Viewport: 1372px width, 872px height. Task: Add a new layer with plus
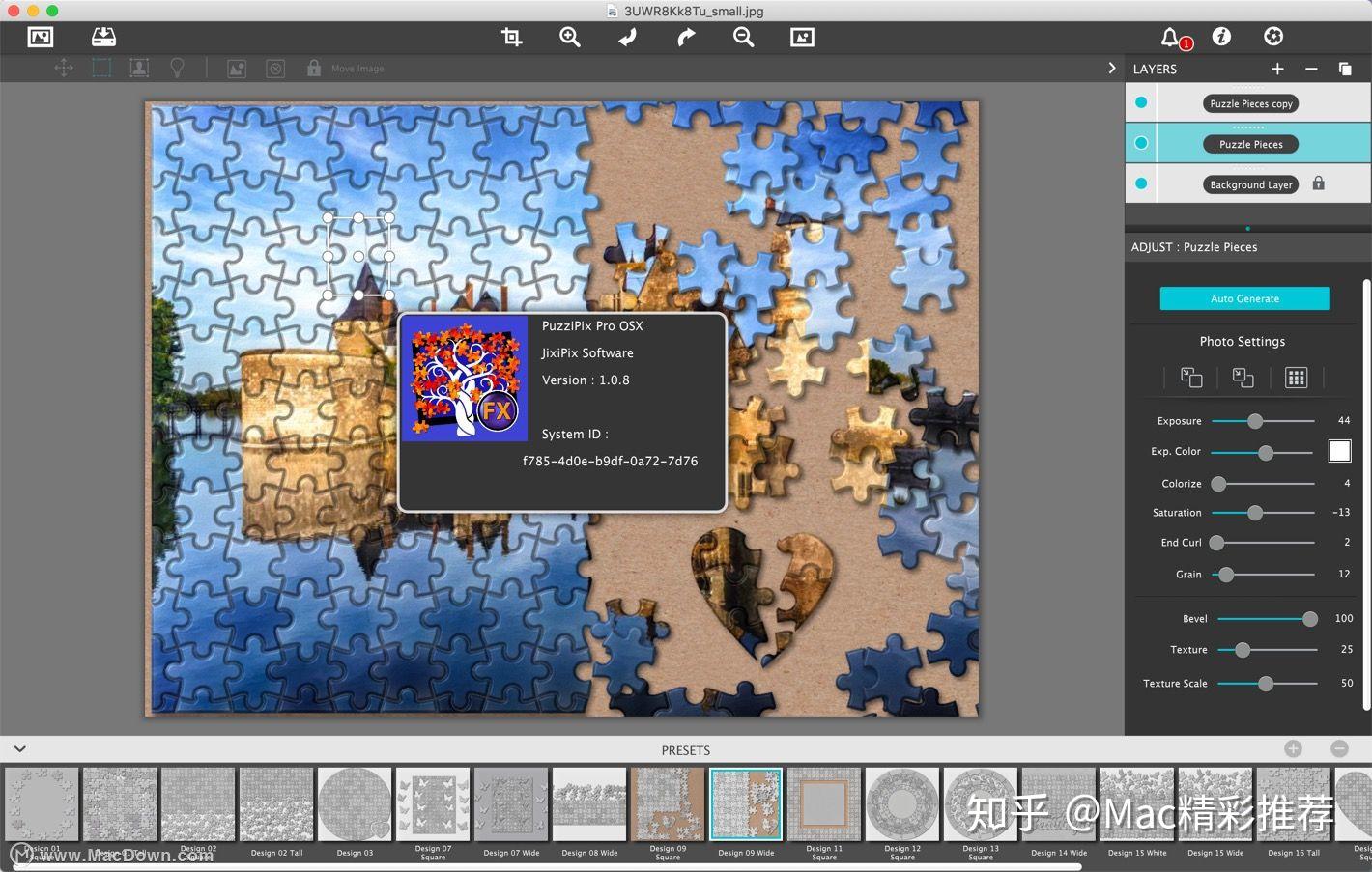click(1277, 69)
